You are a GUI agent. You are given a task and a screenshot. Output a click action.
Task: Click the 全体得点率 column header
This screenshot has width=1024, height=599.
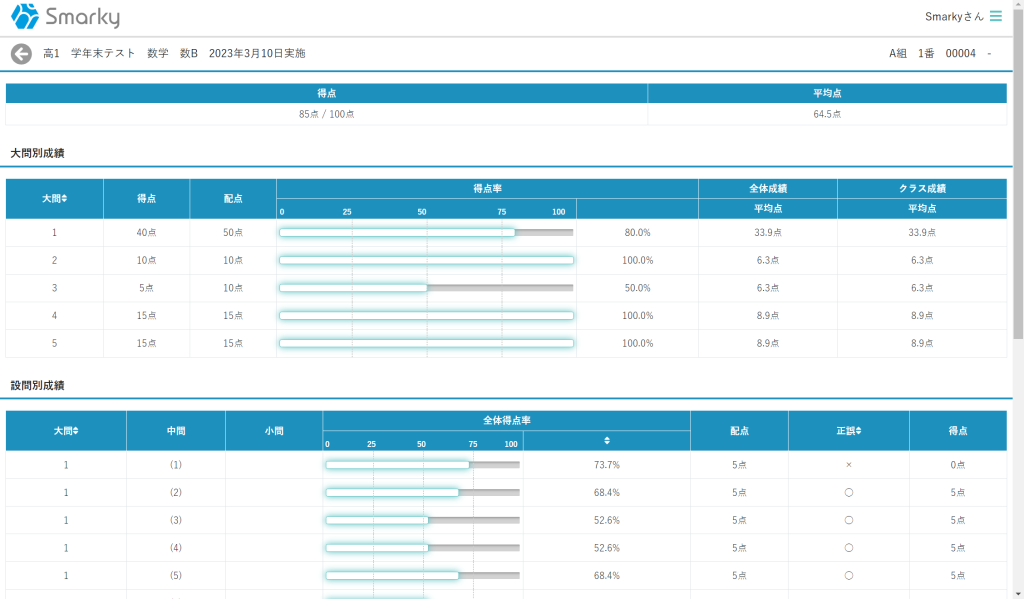(506, 421)
